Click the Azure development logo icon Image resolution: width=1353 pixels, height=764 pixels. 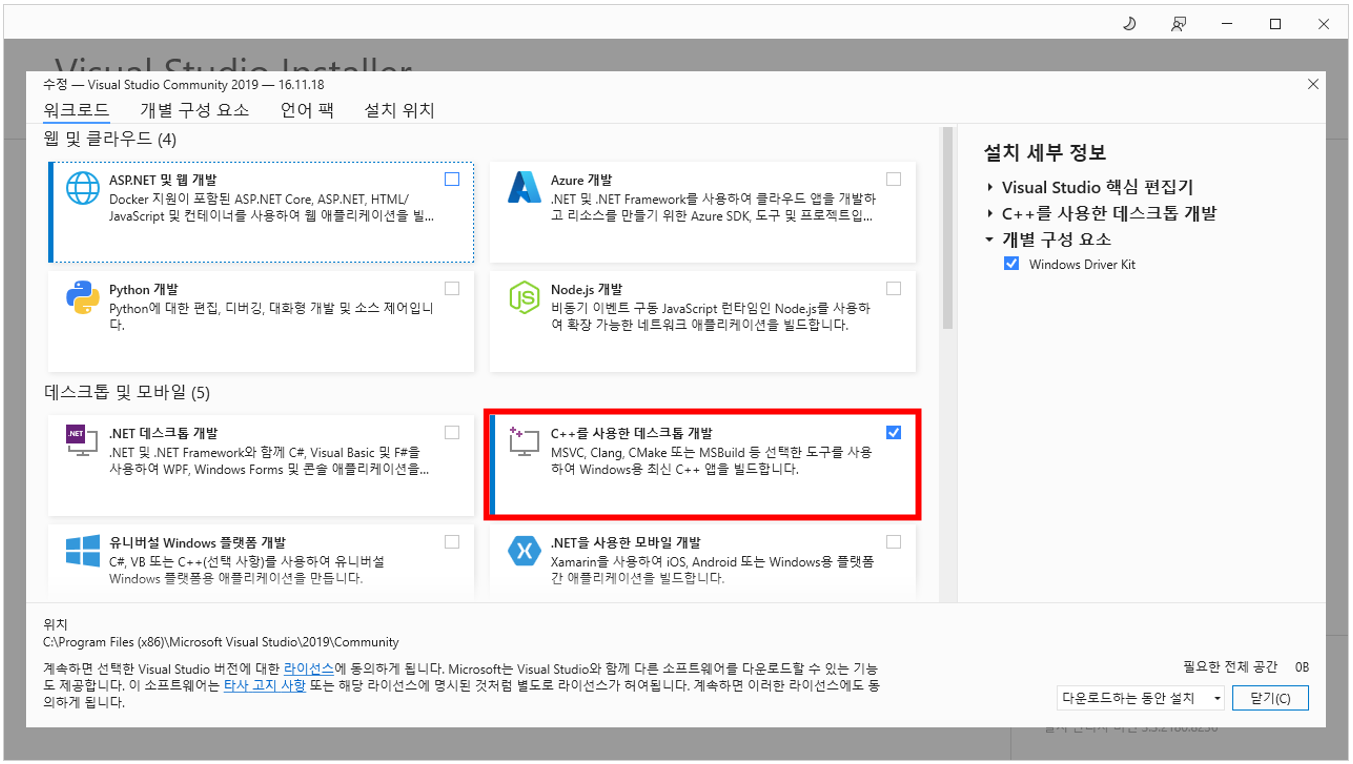[x=524, y=189]
